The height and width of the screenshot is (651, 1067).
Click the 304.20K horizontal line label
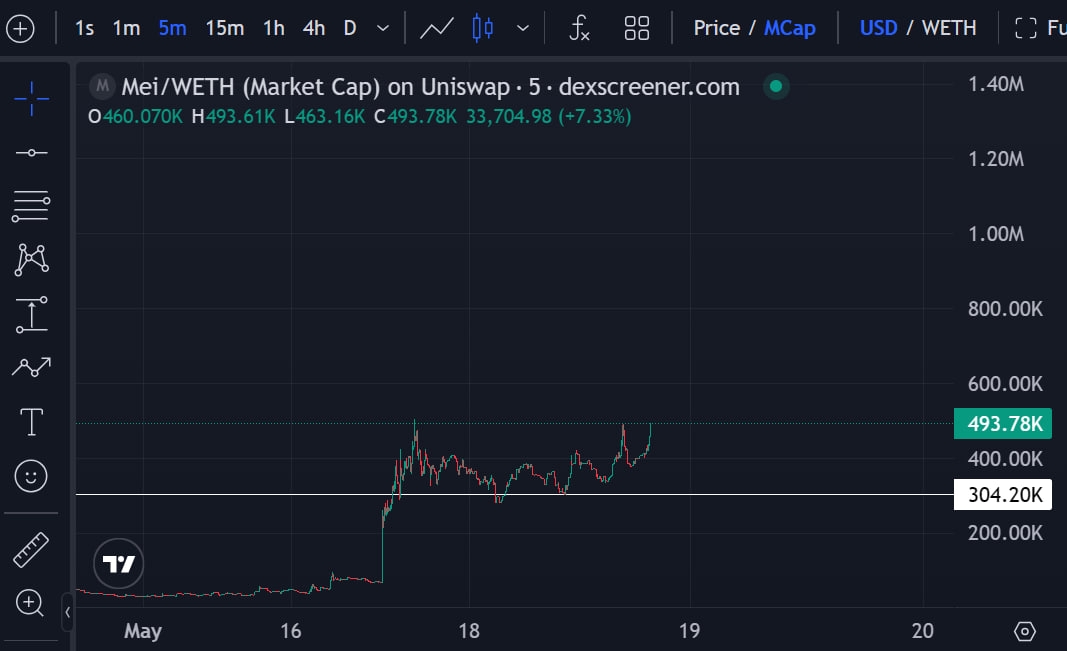click(1003, 495)
